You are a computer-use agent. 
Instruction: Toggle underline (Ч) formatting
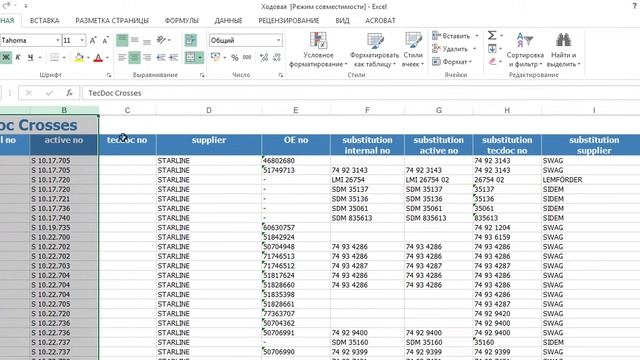(x=30, y=58)
